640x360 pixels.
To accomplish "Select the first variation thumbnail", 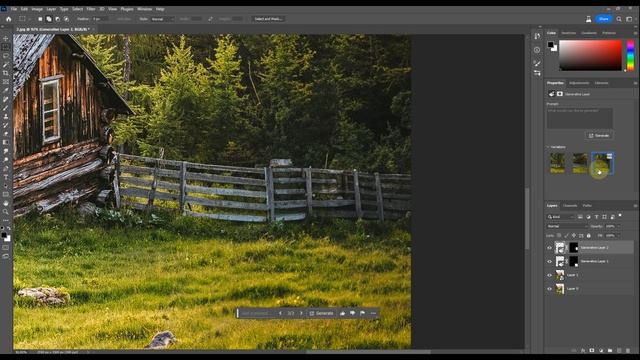I will [558, 163].
